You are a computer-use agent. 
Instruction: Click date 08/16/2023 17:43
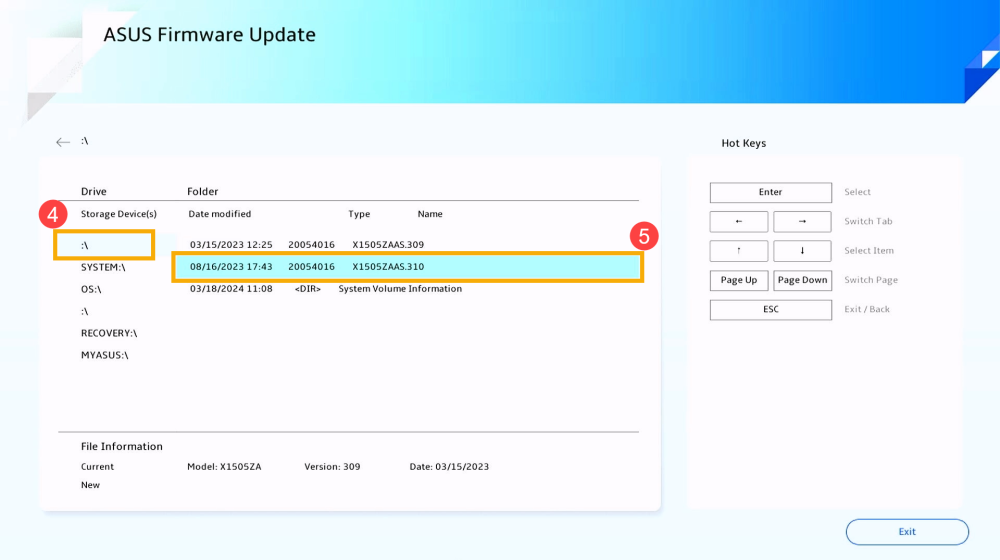231,267
